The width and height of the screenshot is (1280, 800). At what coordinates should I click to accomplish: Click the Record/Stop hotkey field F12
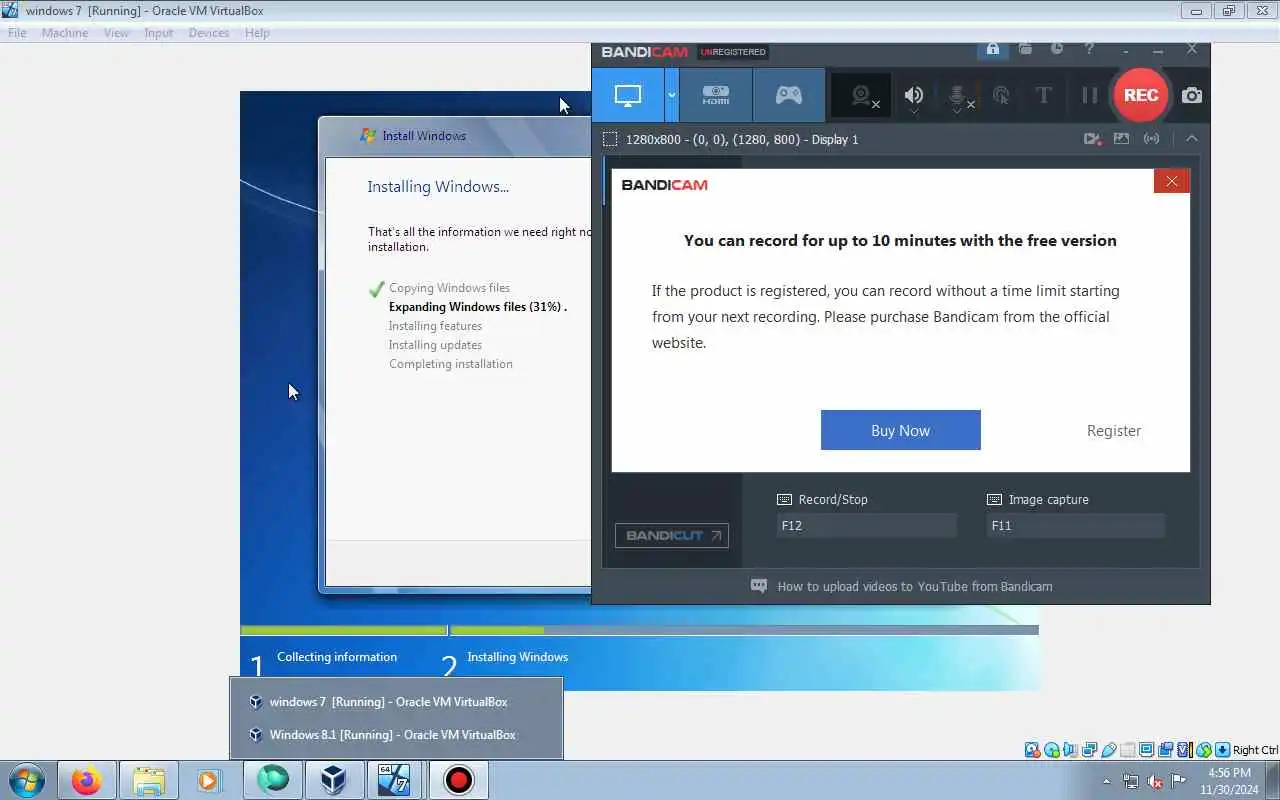(867, 525)
